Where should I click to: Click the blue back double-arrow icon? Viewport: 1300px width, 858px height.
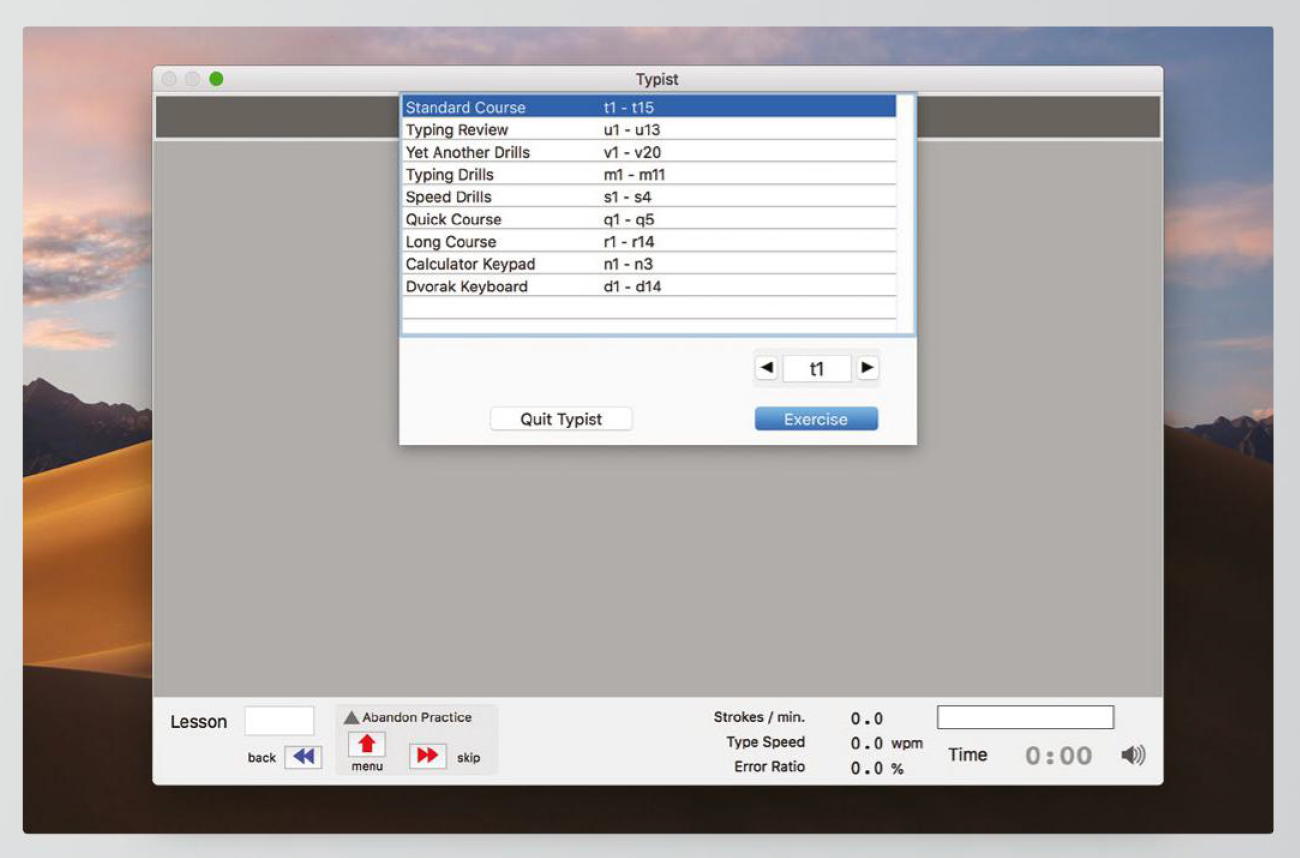pyautogui.click(x=302, y=757)
